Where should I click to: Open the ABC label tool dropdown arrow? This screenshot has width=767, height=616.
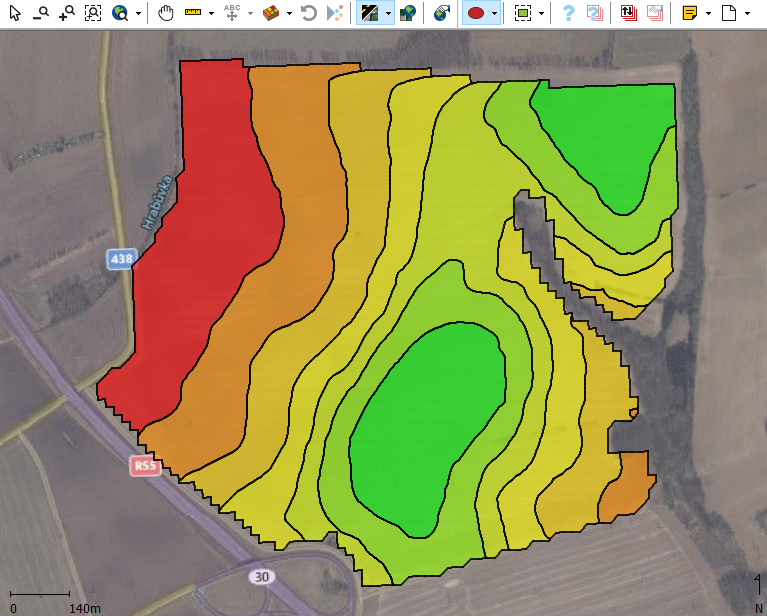click(x=250, y=14)
